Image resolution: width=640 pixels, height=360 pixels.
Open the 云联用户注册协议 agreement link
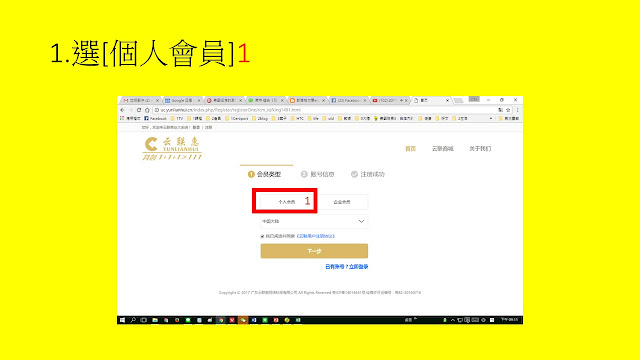click(x=316, y=236)
